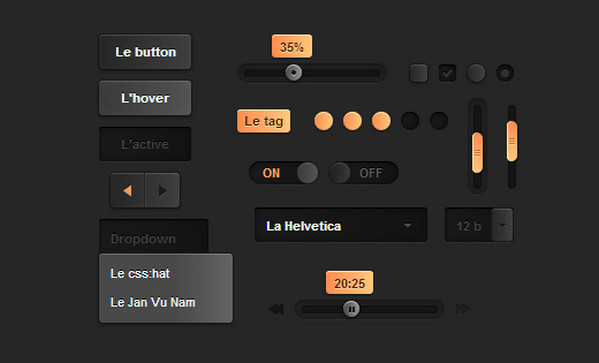599x363 pixels.
Task: Select the fifth dark rating dot
Action: (439, 121)
